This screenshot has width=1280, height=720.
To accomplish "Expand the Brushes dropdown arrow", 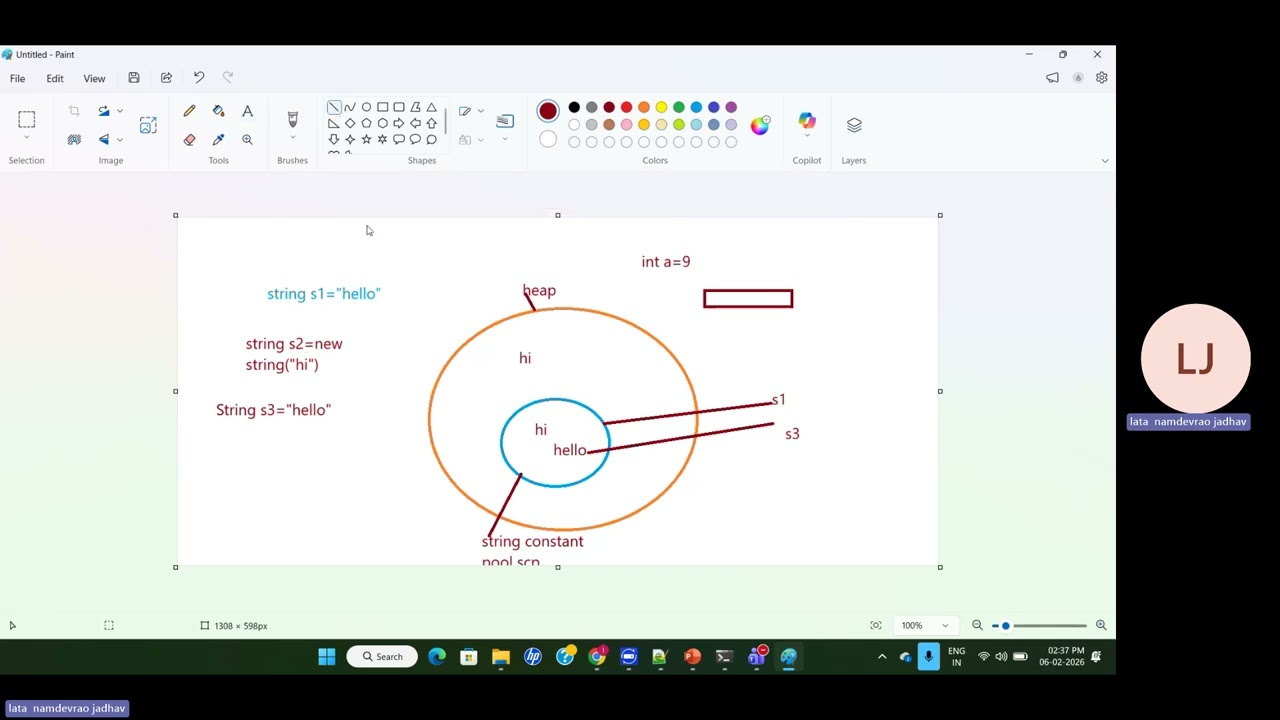I will tap(292, 139).
